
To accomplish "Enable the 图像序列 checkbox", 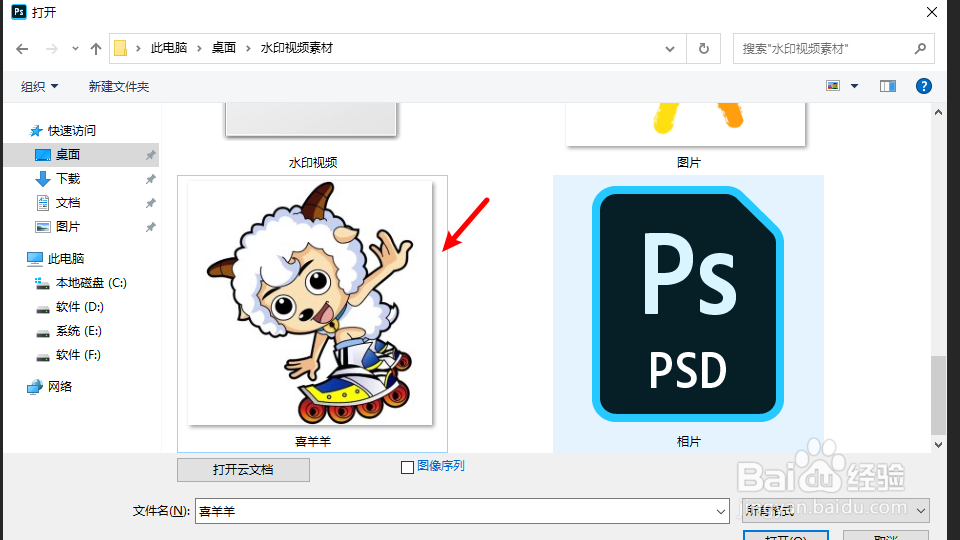I will click(x=407, y=467).
